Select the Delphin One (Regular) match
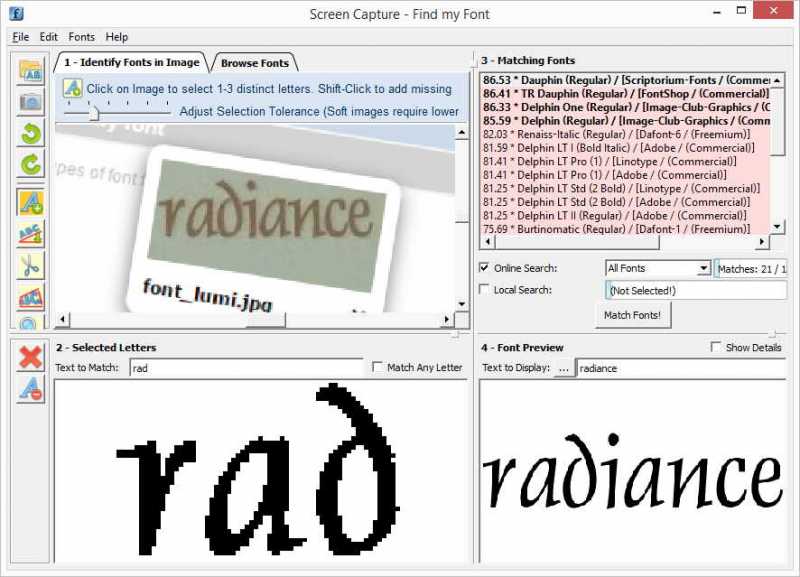The height and width of the screenshot is (577, 800). (x=626, y=108)
